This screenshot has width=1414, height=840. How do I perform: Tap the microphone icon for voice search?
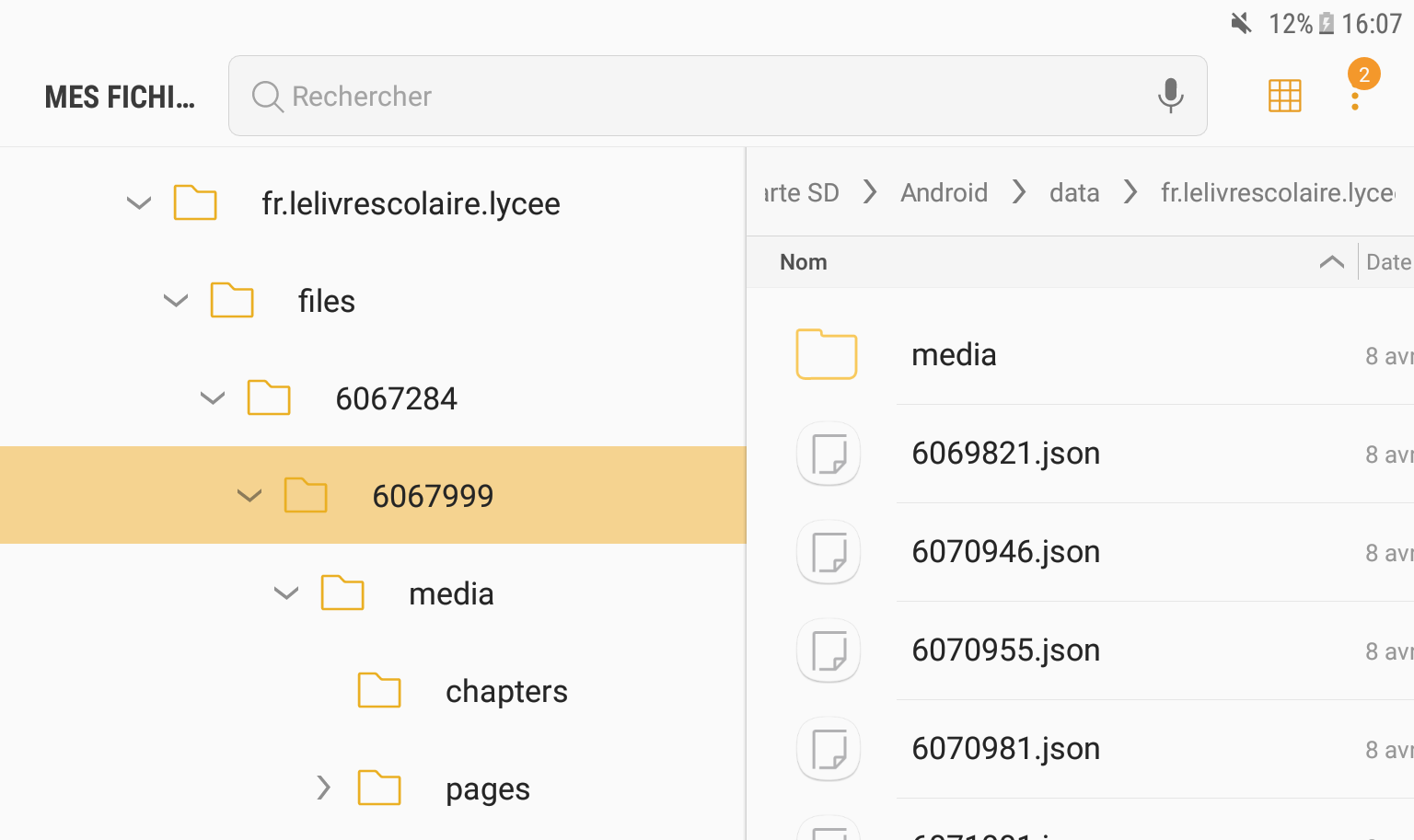pyautogui.click(x=1170, y=96)
